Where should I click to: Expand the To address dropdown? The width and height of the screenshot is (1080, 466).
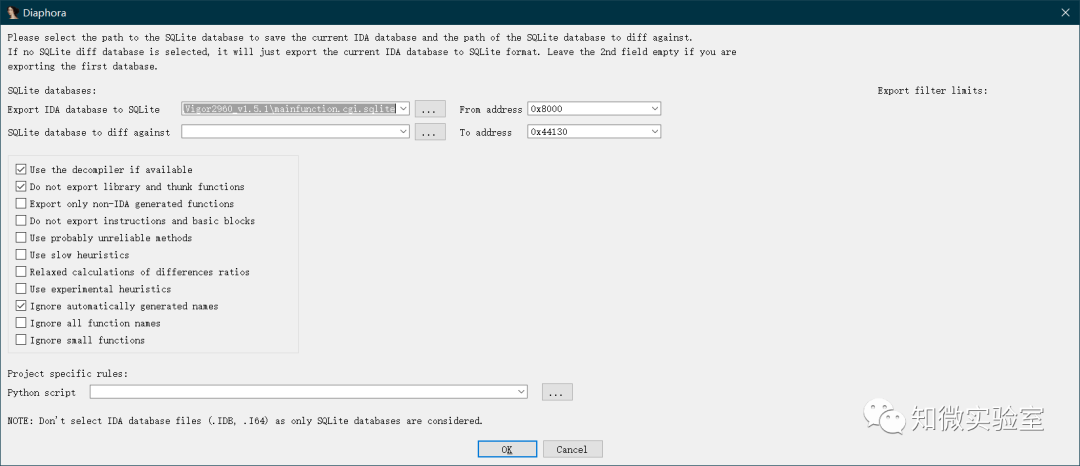point(654,132)
